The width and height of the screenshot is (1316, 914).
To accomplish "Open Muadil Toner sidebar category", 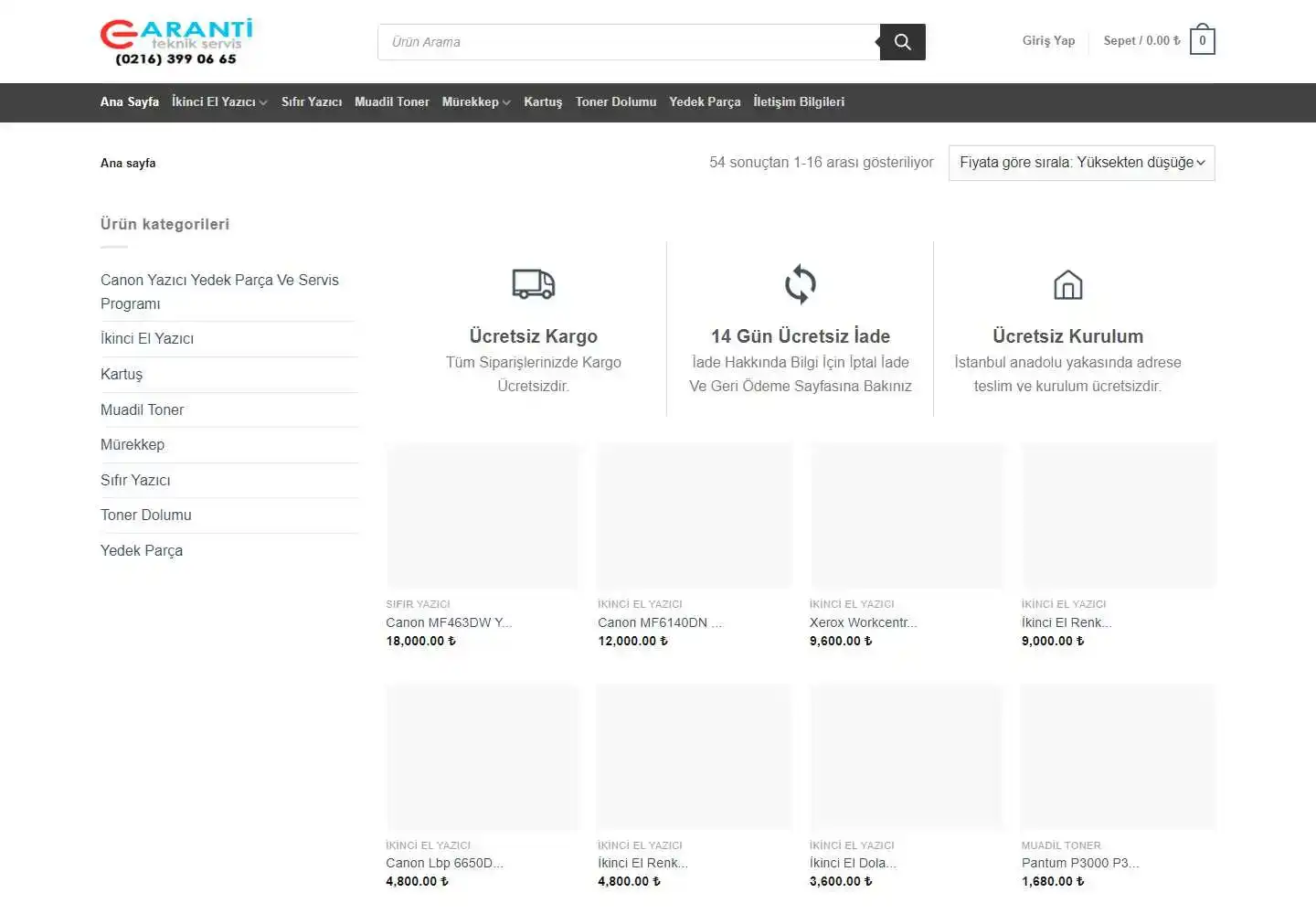I will [143, 409].
